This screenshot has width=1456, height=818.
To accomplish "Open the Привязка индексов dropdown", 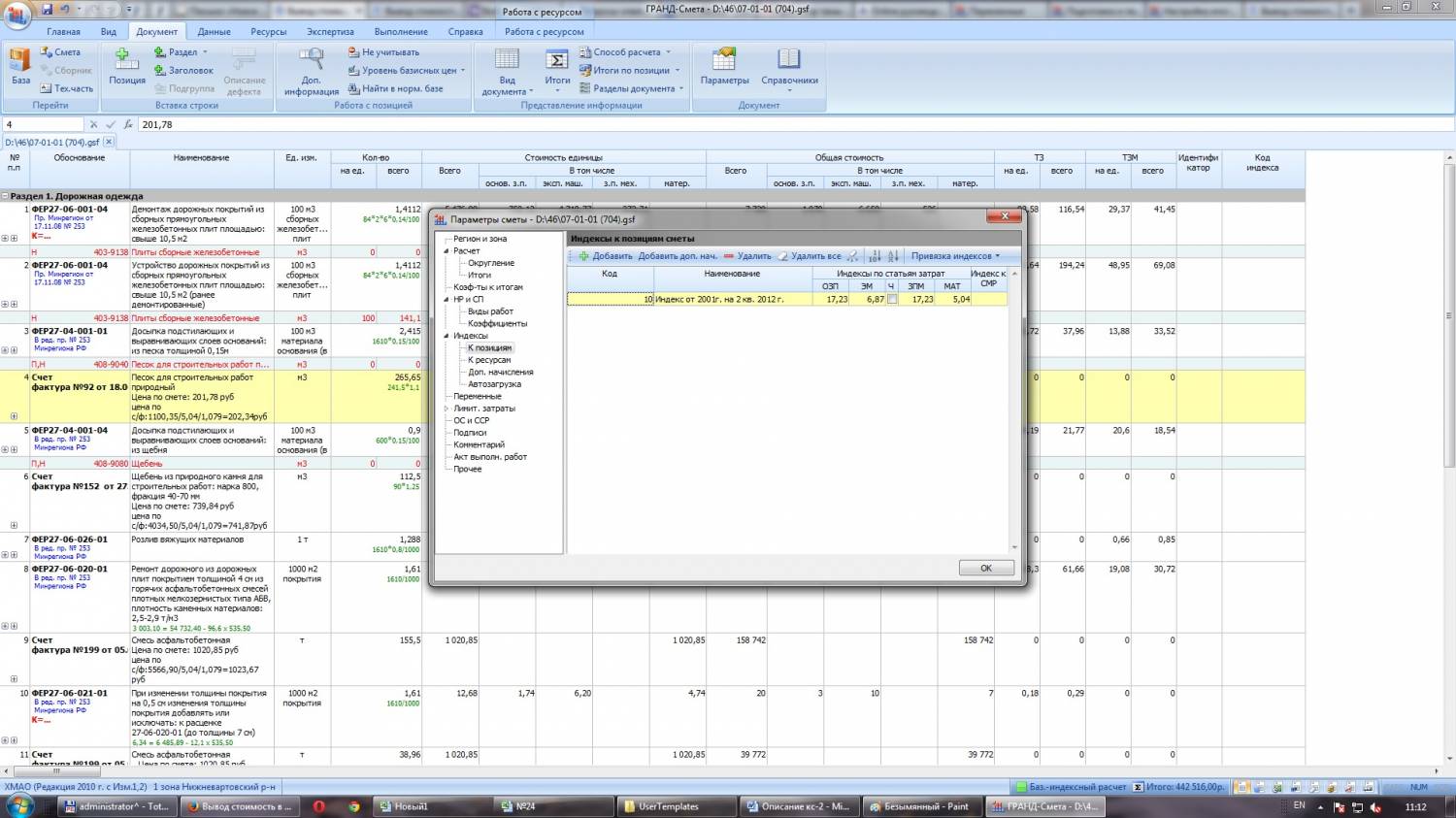I will pos(955,256).
